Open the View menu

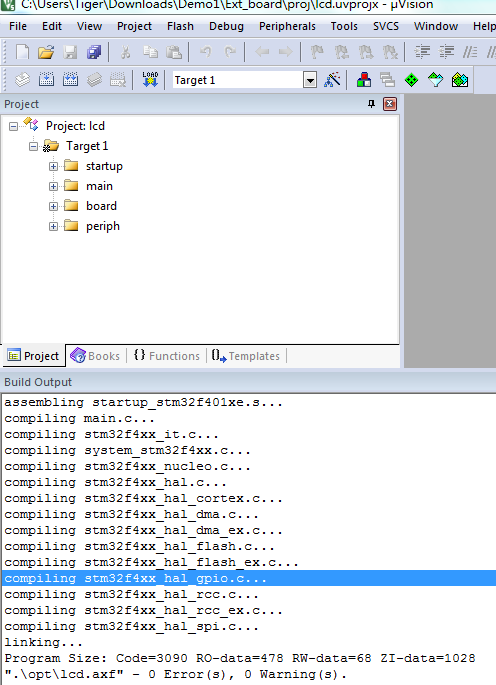tap(90, 26)
